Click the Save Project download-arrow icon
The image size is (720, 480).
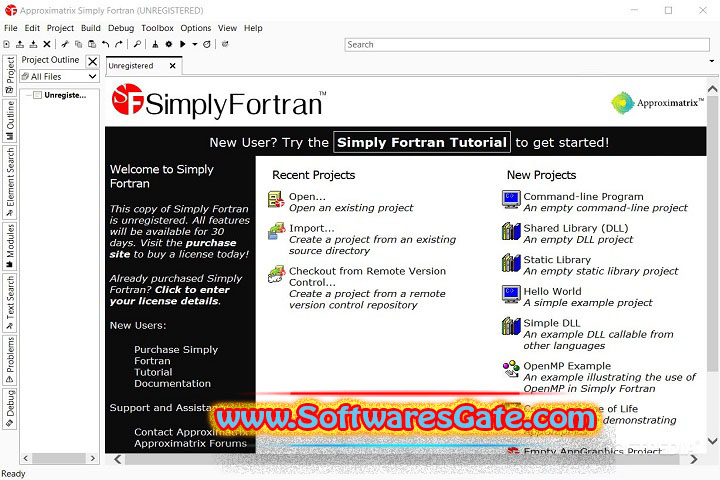33,44
